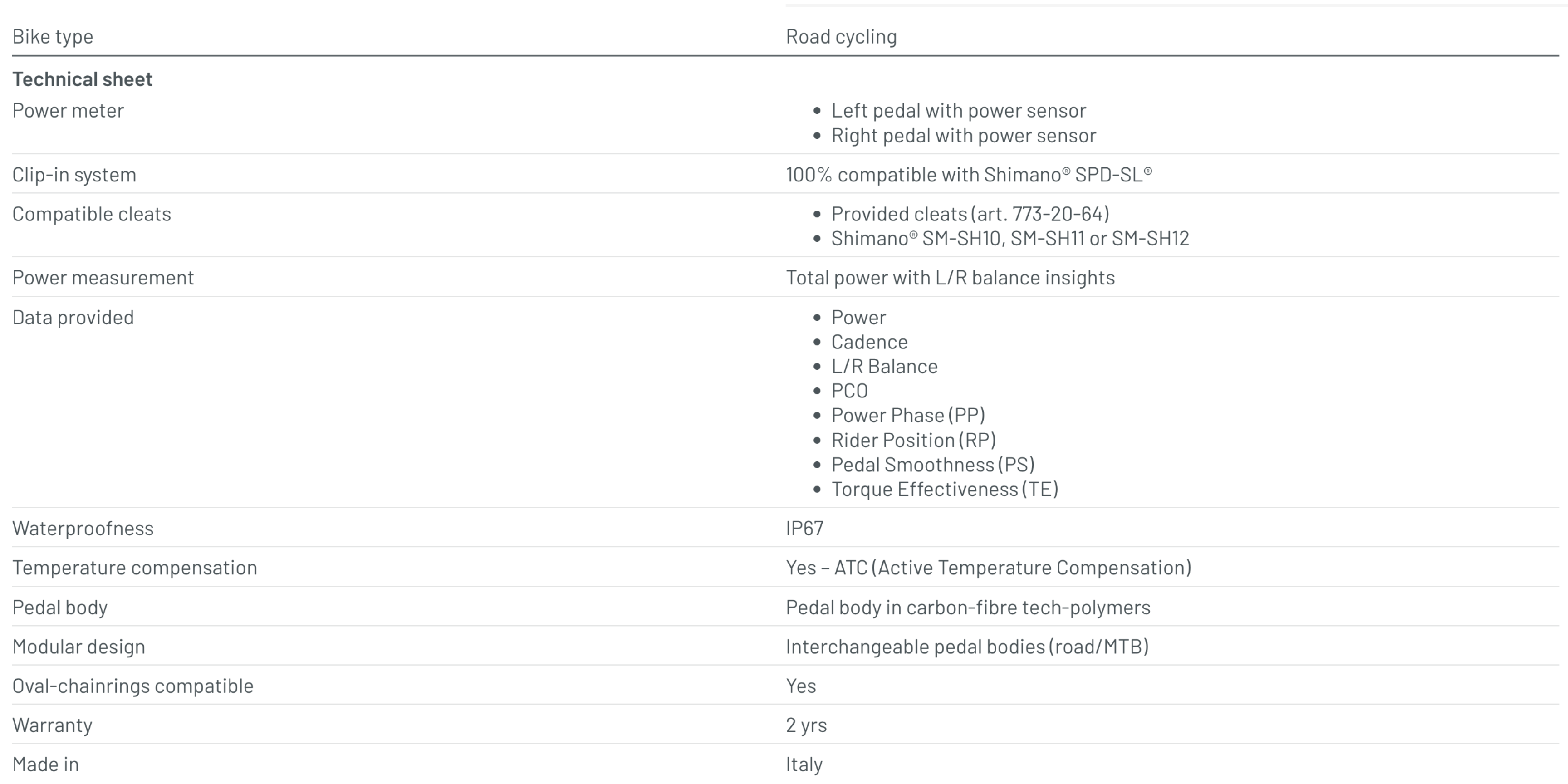1568x784 pixels.
Task: Click the "Bike type" row label
Action: coord(53,36)
